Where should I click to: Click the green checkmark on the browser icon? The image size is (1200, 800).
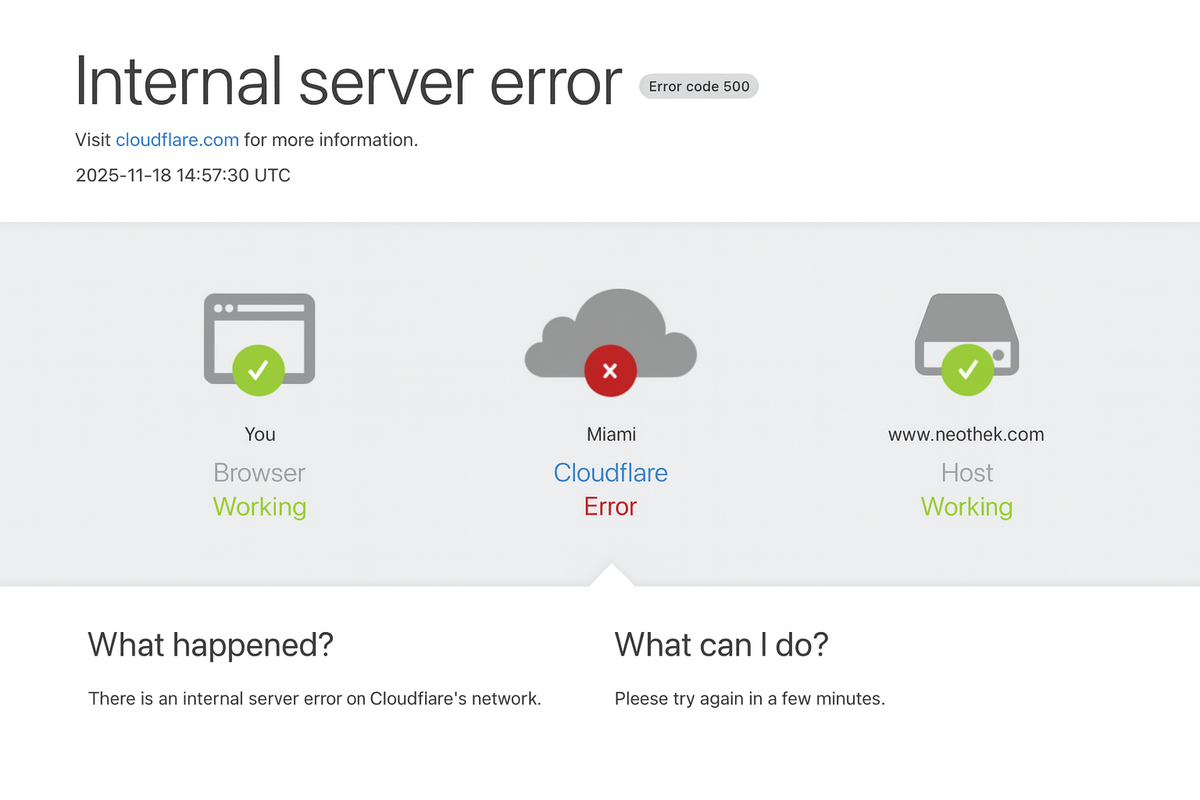(258, 371)
